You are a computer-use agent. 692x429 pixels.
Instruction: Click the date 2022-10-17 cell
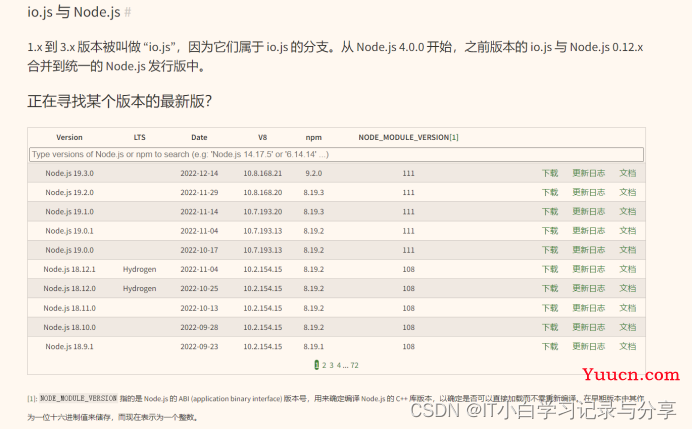coord(199,250)
